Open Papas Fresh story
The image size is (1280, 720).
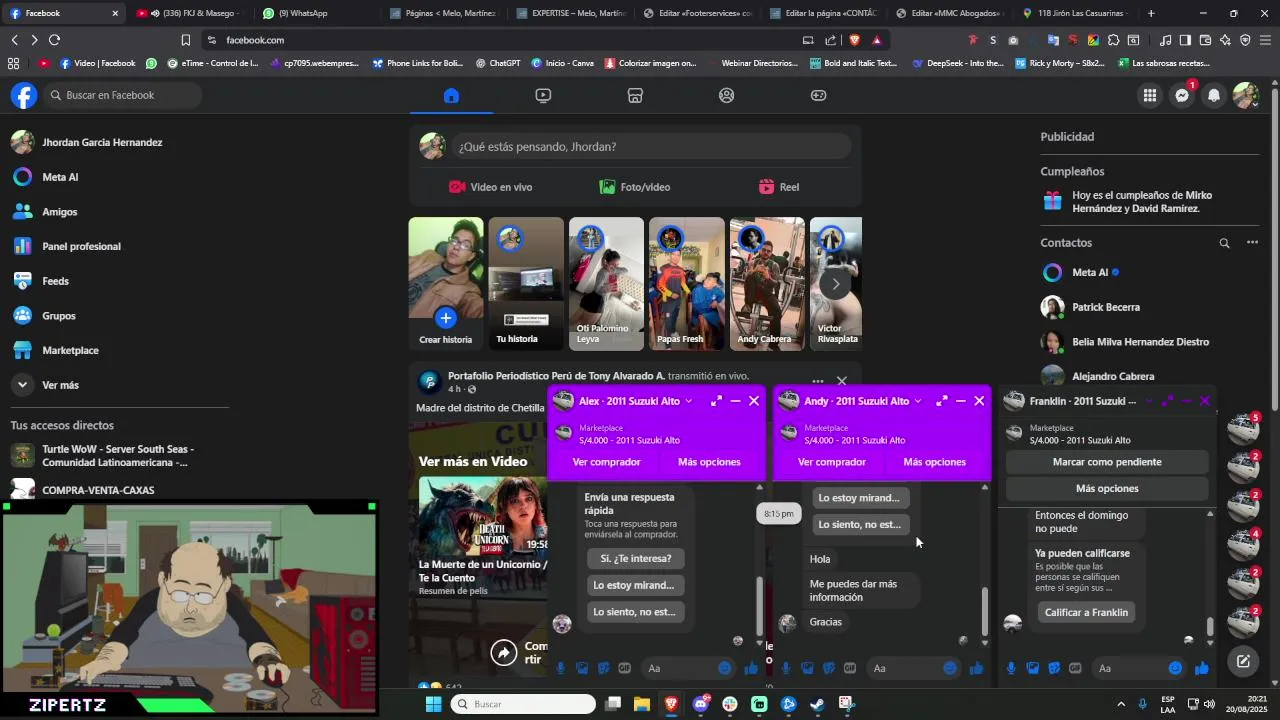(x=686, y=284)
